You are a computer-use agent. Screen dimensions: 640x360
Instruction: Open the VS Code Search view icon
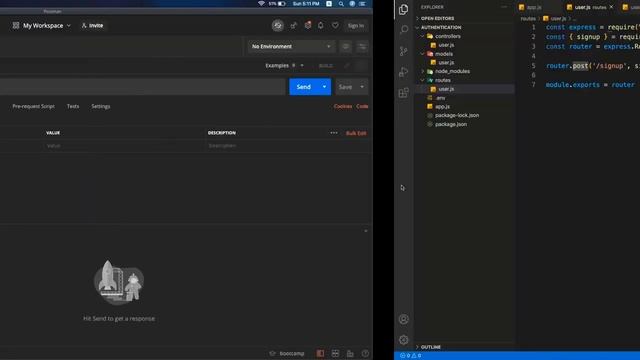404,30
